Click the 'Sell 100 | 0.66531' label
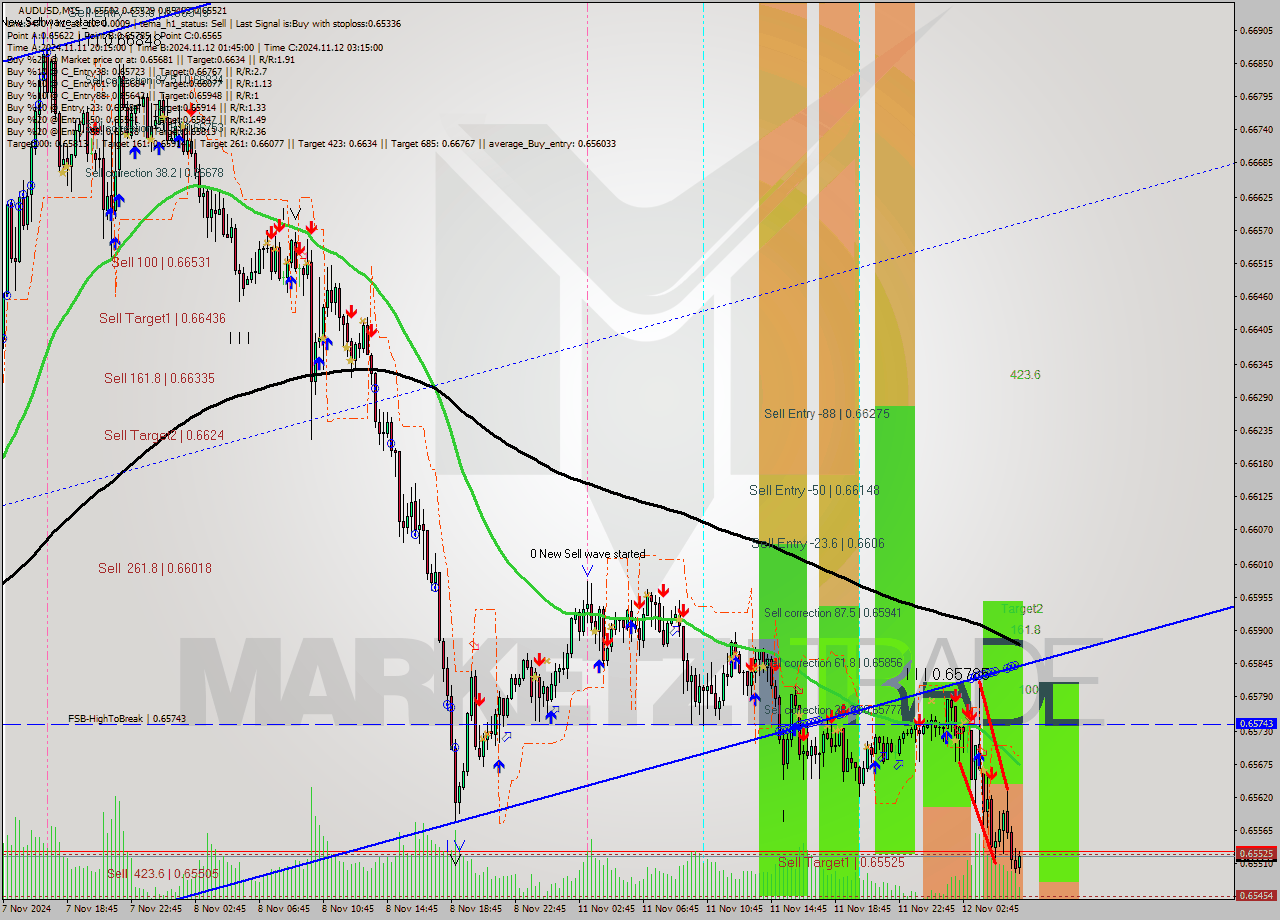The width and height of the screenshot is (1280, 920). (161, 262)
